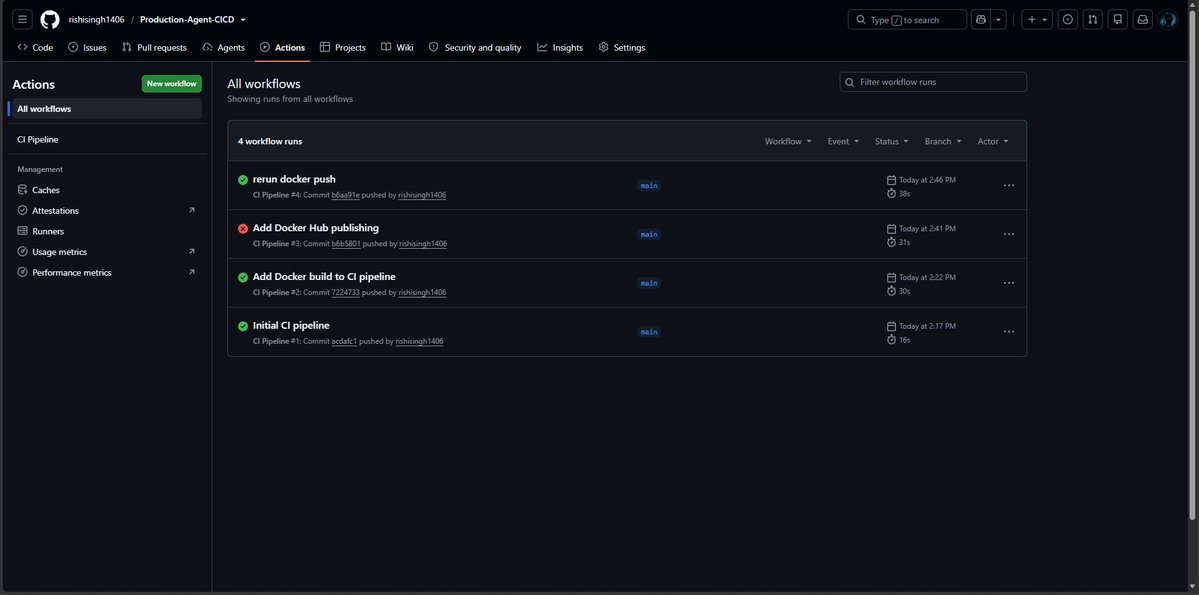Open Runners management page

click(x=106, y=231)
